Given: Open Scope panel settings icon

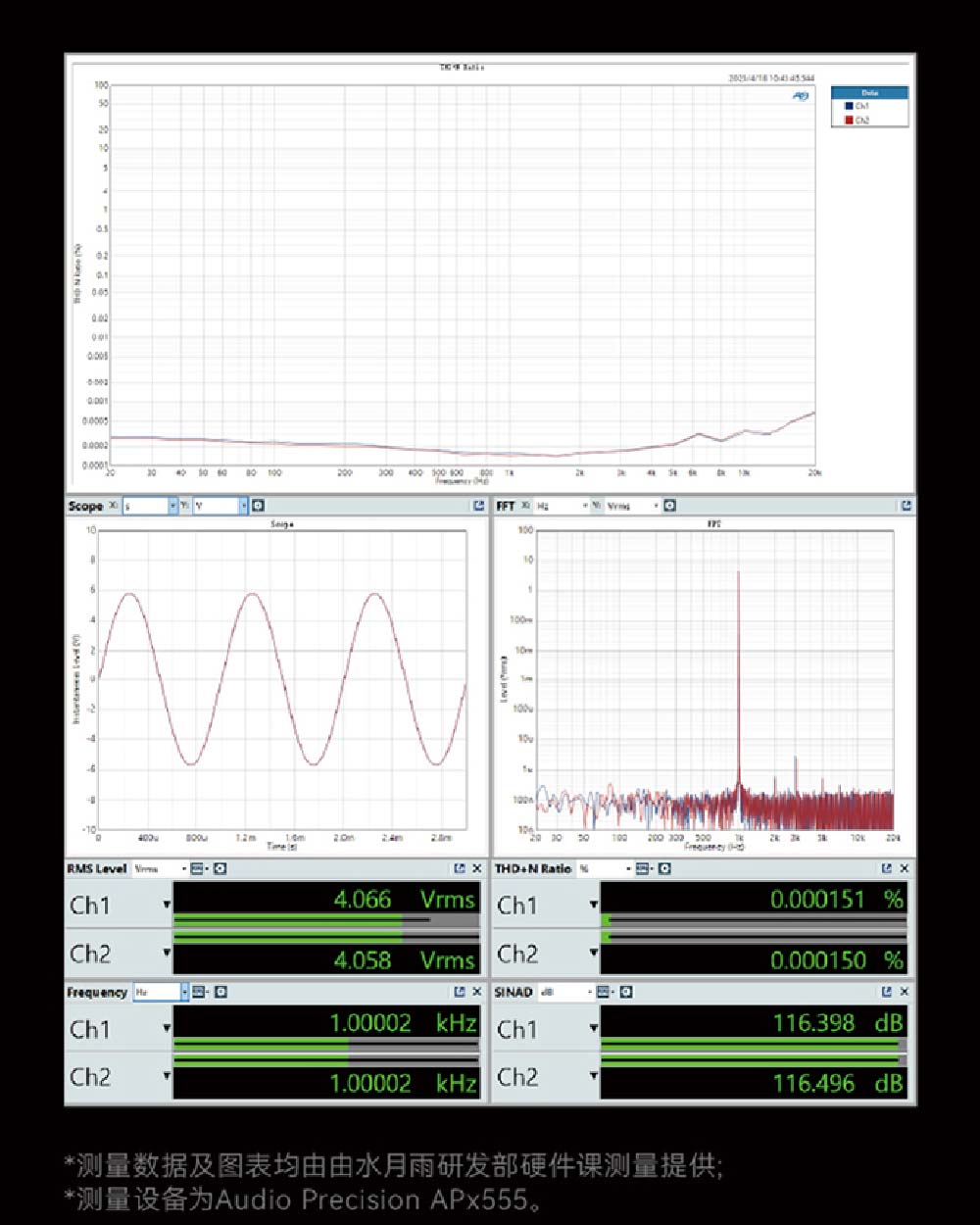Looking at the screenshot, I should pos(258,506).
